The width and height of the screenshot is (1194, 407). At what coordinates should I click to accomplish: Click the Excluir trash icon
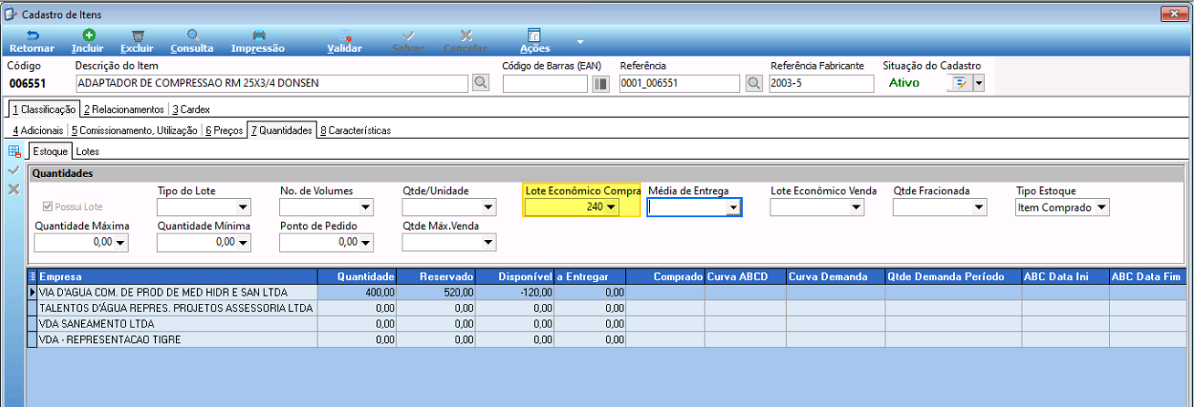[138, 35]
